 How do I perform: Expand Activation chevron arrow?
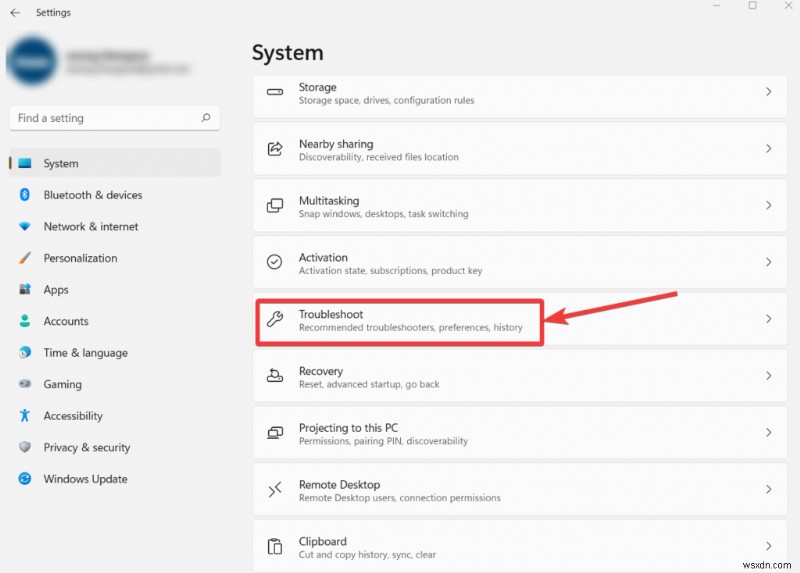click(x=768, y=262)
